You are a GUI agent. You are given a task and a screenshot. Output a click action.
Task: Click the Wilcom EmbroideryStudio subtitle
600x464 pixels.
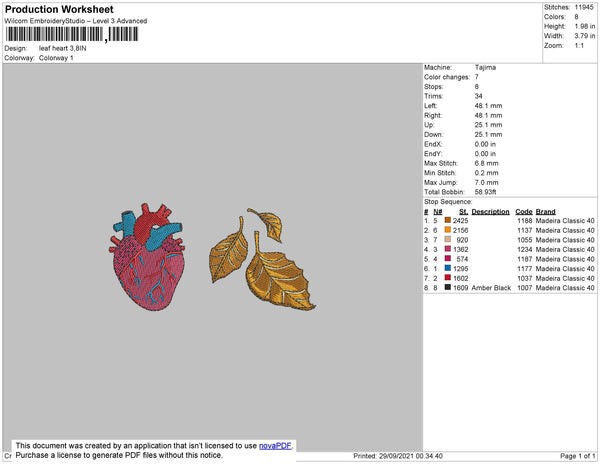coord(76,21)
